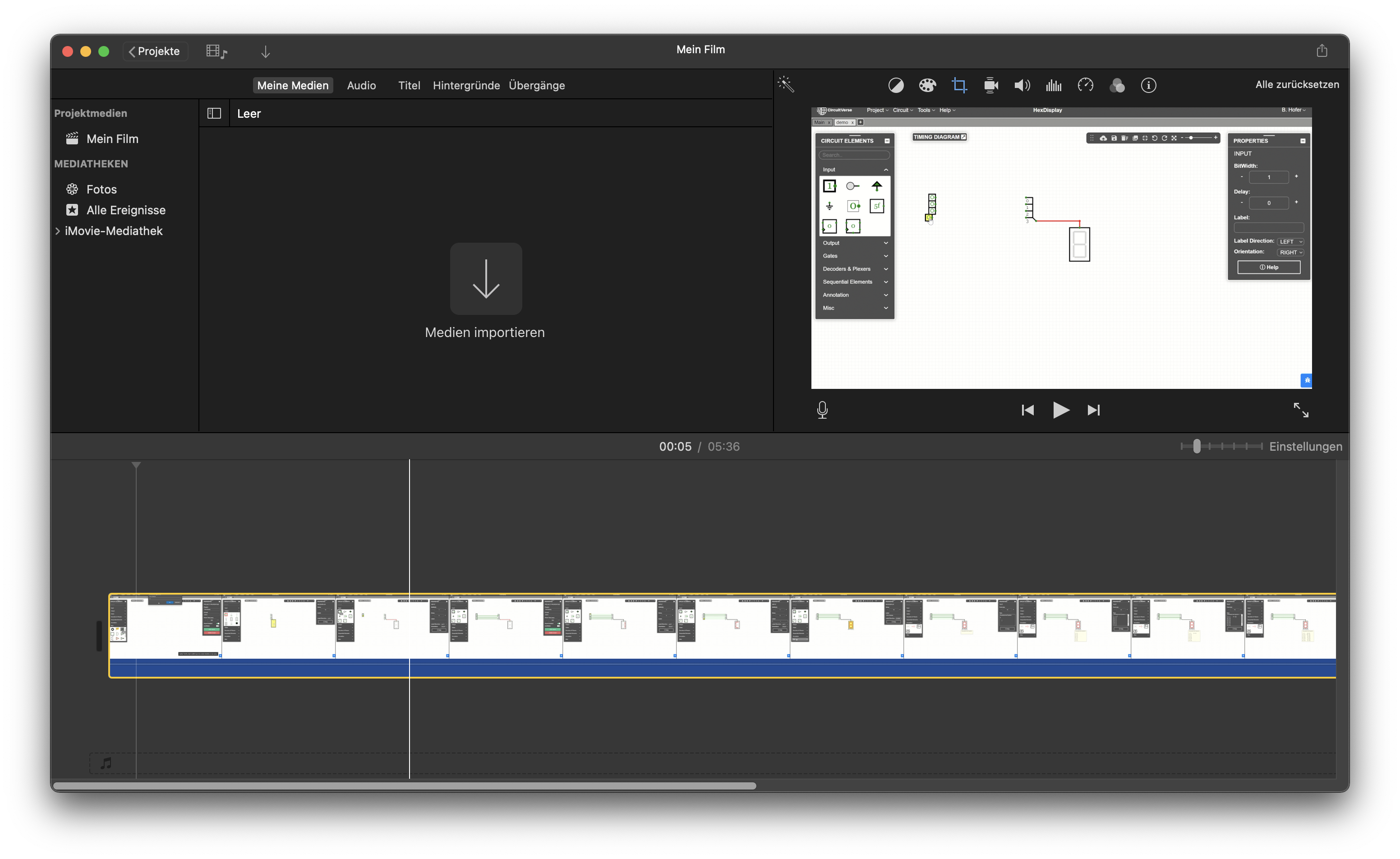1400x859 pixels.
Task: Switch to the Audio tab
Action: (361, 85)
